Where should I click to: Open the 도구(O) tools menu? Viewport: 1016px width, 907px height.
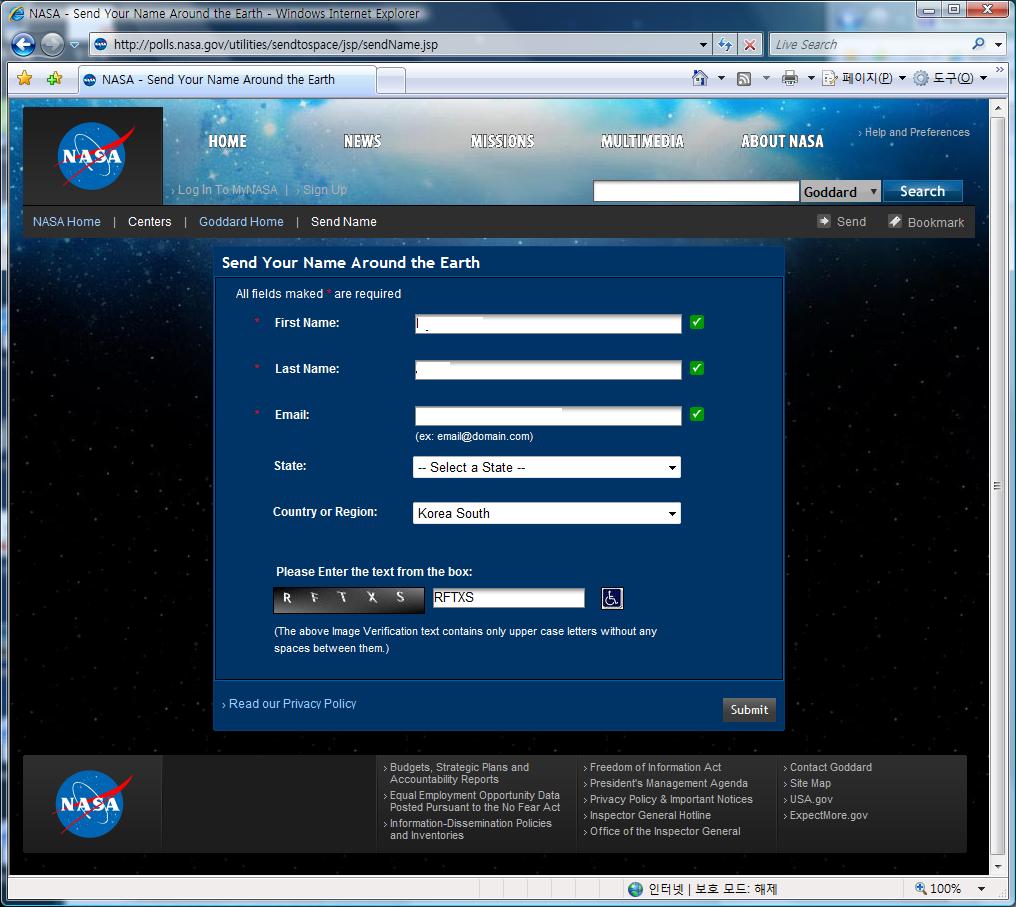tap(950, 78)
